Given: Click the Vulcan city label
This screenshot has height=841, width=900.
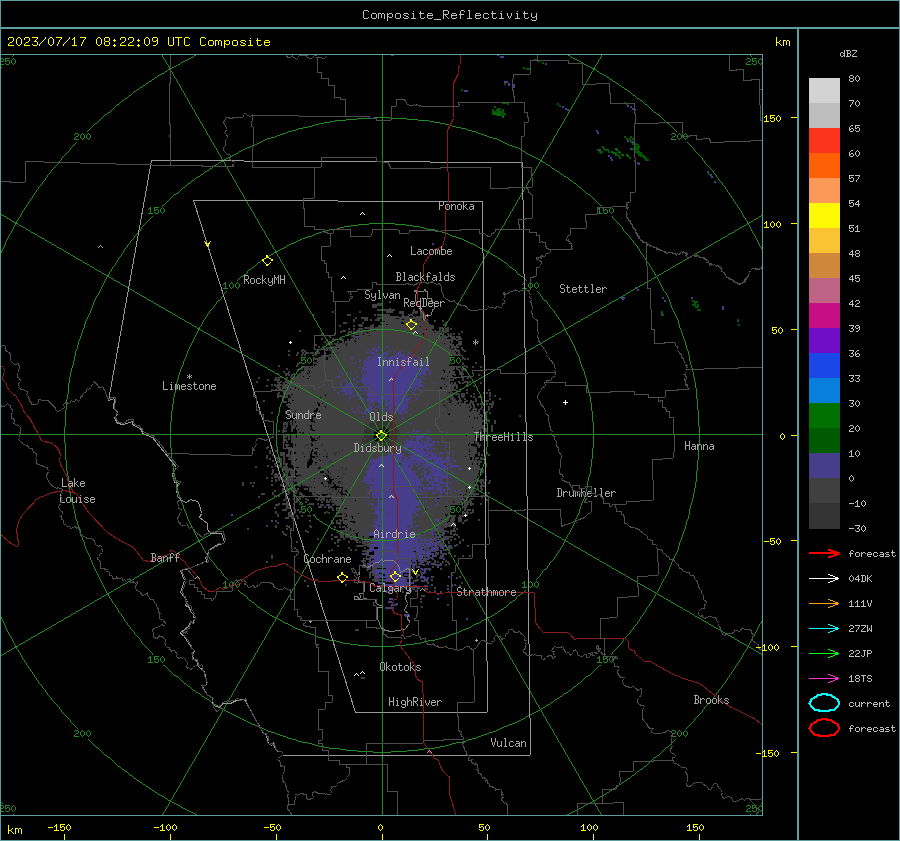Looking at the screenshot, I should coord(509,743).
